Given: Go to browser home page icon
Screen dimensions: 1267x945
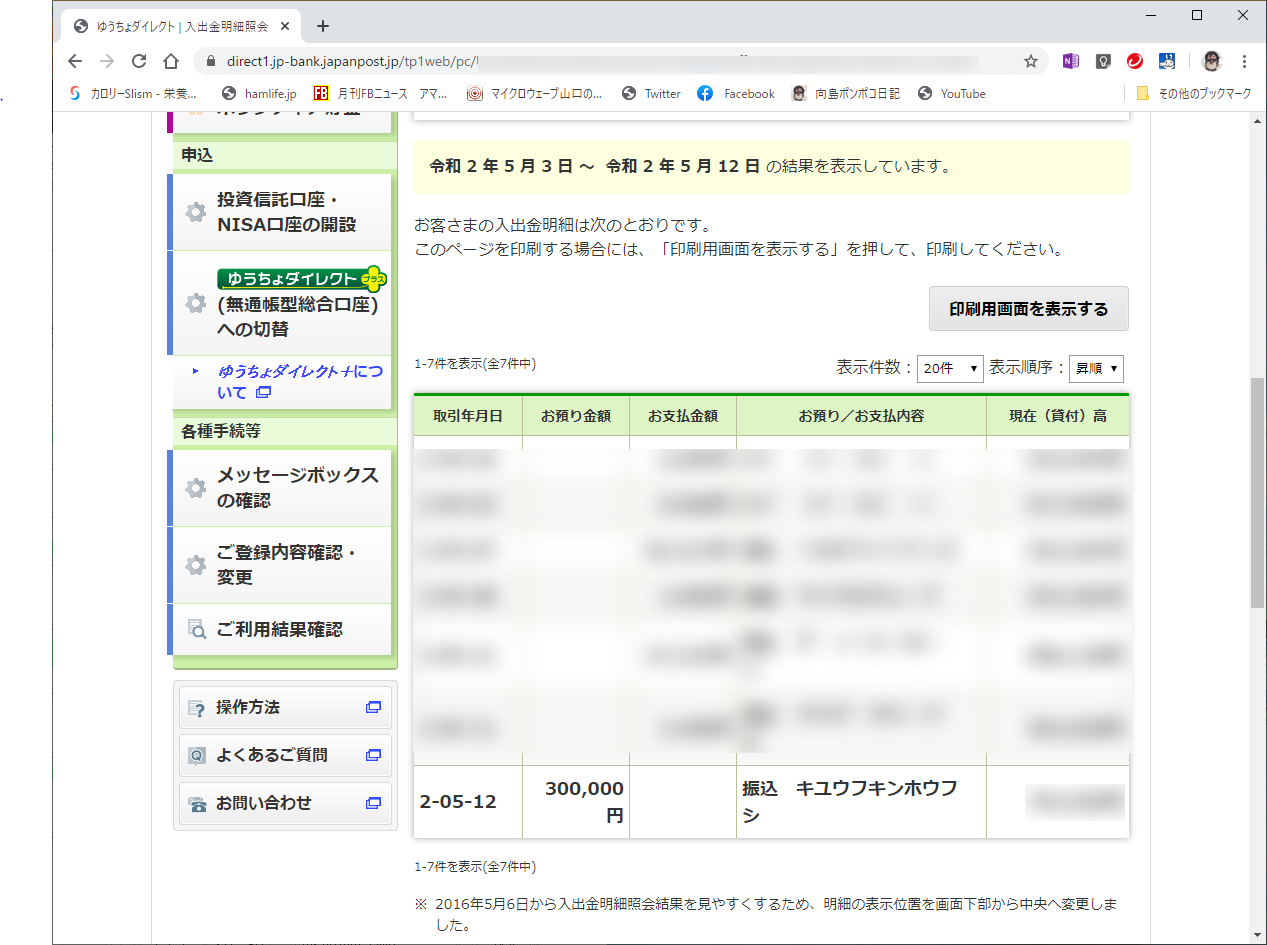Looking at the screenshot, I should click(171, 61).
